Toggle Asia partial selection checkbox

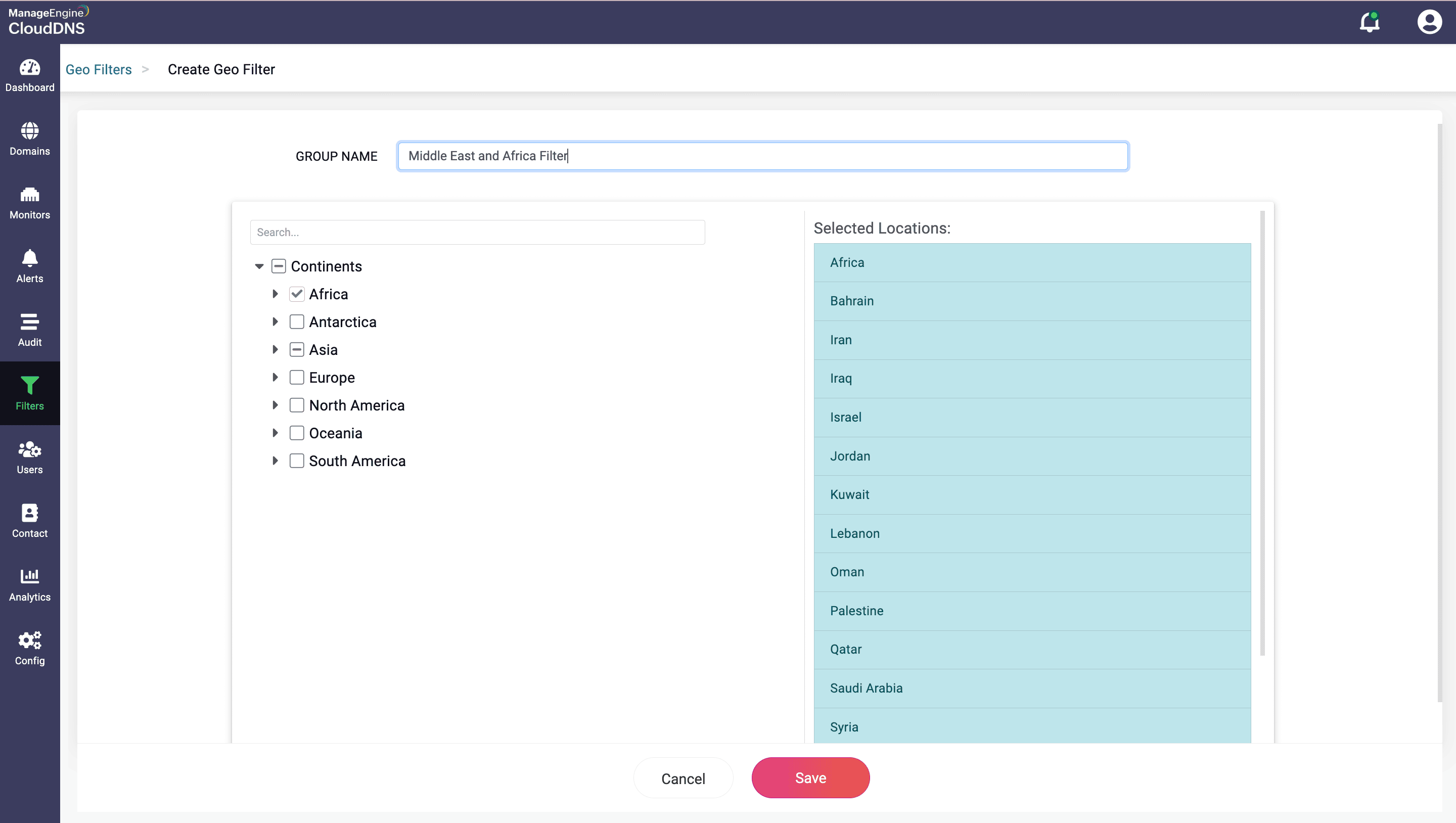[x=297, y=349]
